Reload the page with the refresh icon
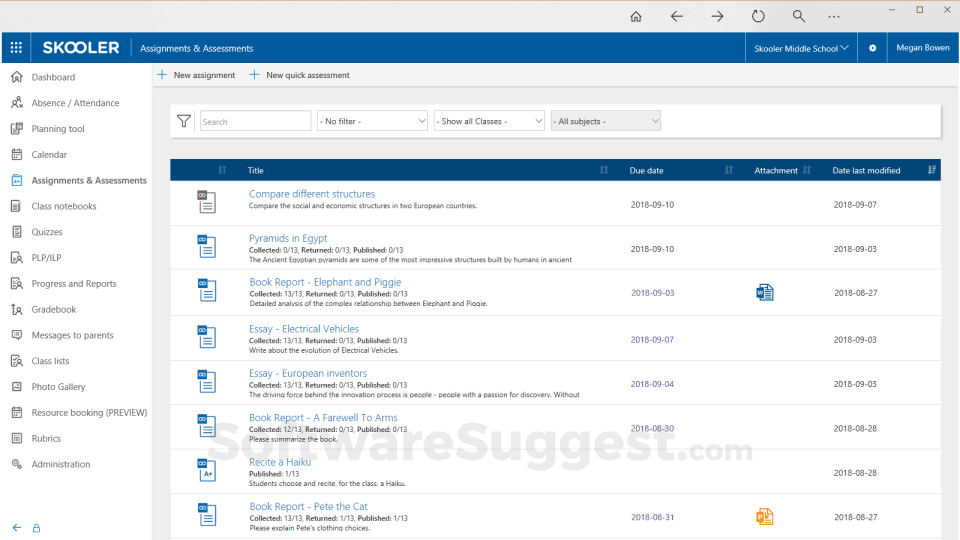This screenshot has width=960, height=540. 758,17
